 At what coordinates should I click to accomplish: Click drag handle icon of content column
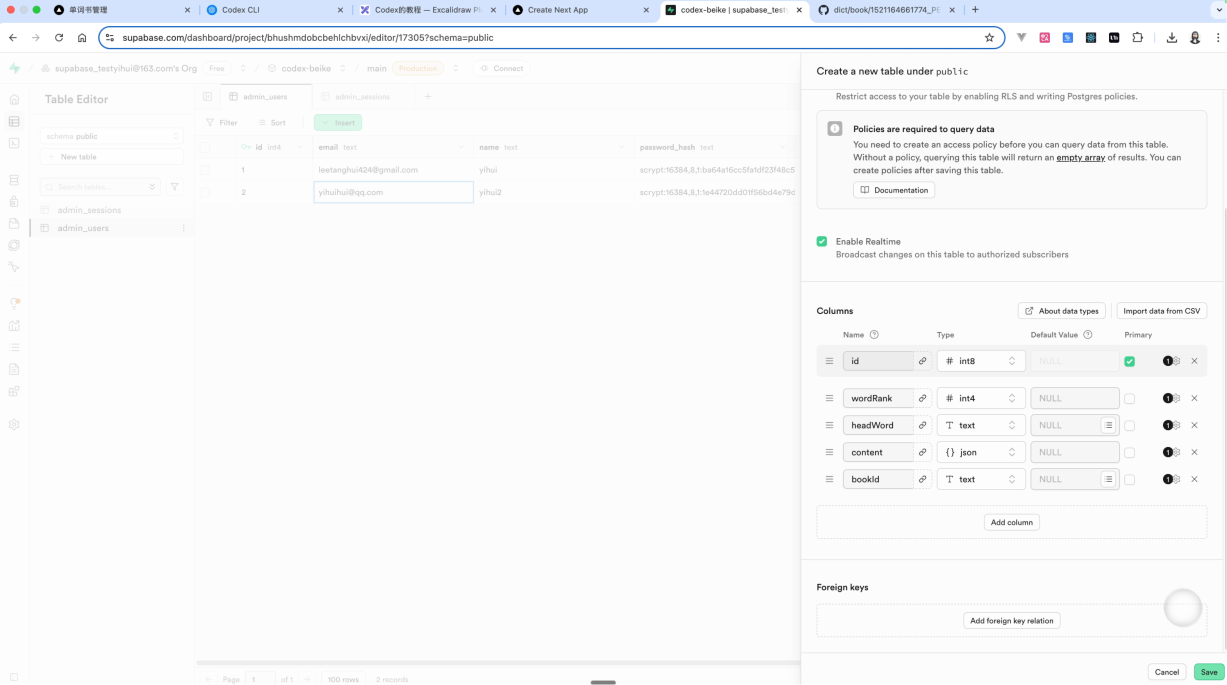[x=829, y=452]
